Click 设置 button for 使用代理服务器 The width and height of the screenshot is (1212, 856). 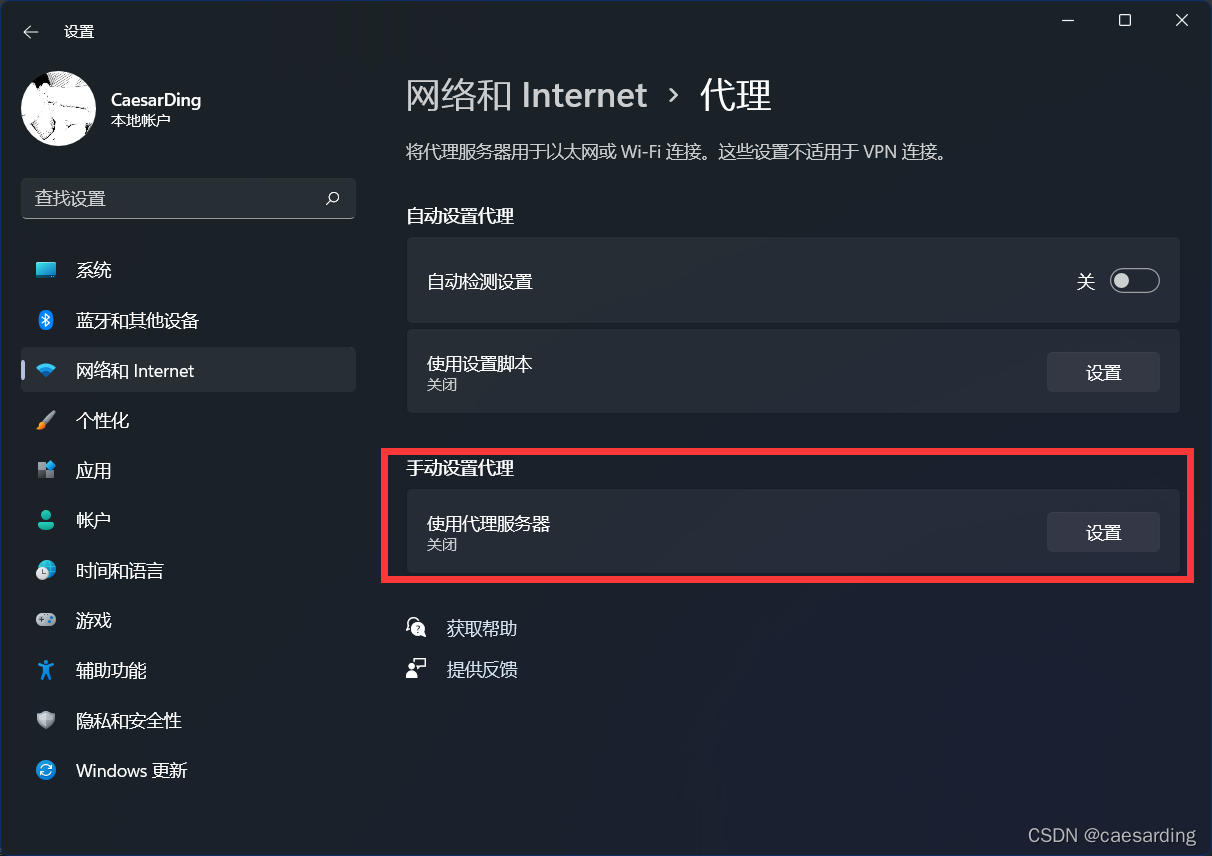coord(1103,532)
